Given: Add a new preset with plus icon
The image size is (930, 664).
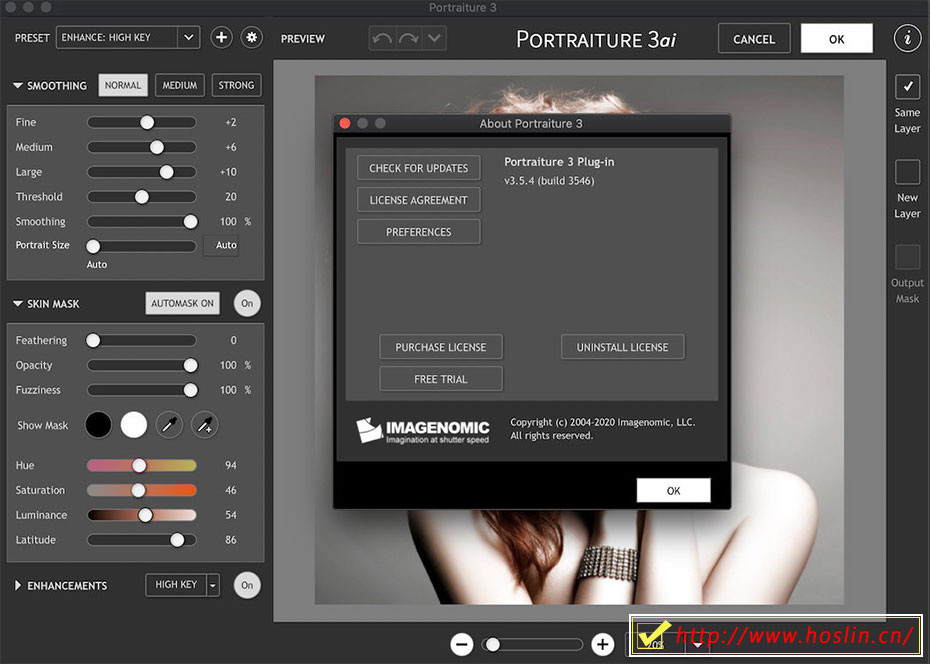Looking at the screenshot, I should pos(221,37).
